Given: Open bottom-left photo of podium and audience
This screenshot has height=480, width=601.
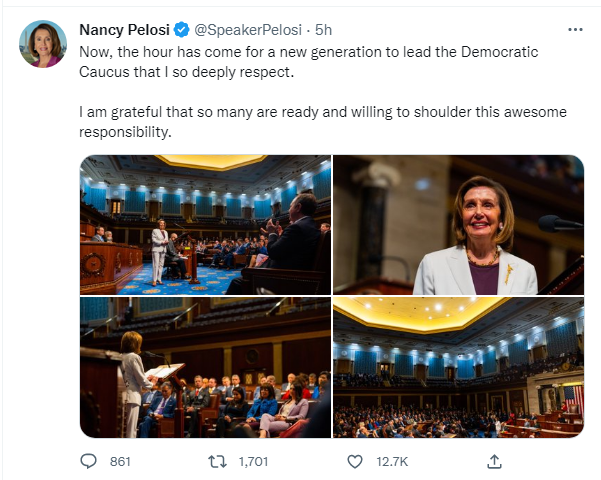Looking at the screenshot, I should click(x=205, y=367).
